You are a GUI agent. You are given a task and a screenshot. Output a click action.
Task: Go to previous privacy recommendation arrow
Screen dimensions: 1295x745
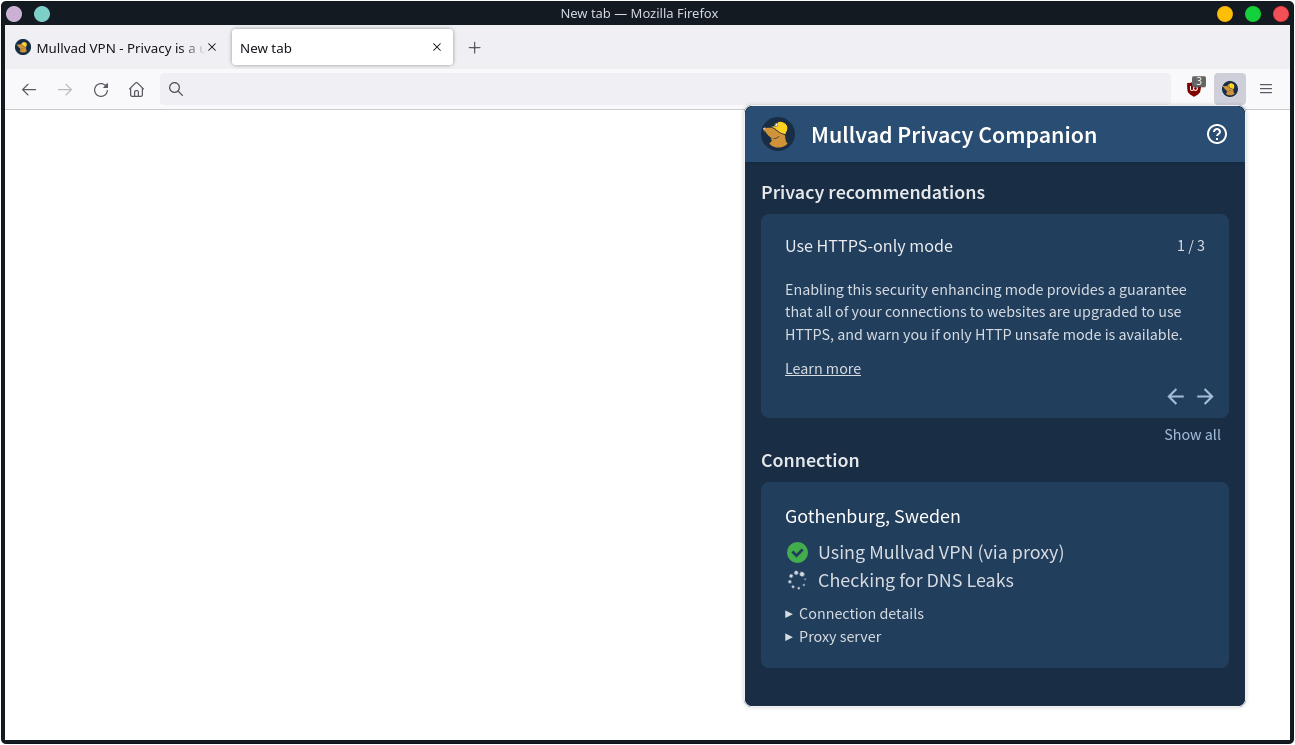[x=1175, y=397]
